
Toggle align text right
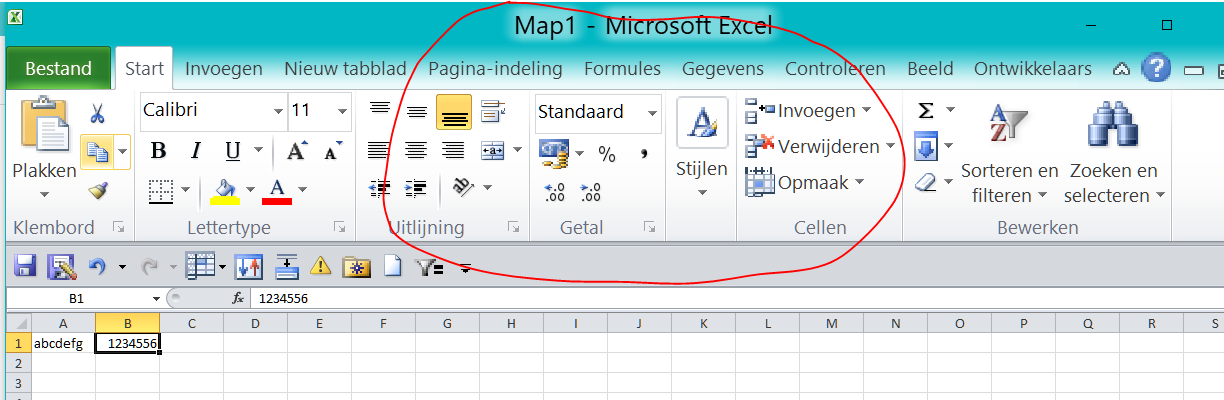pyautogui.click(x=453, y=150)
